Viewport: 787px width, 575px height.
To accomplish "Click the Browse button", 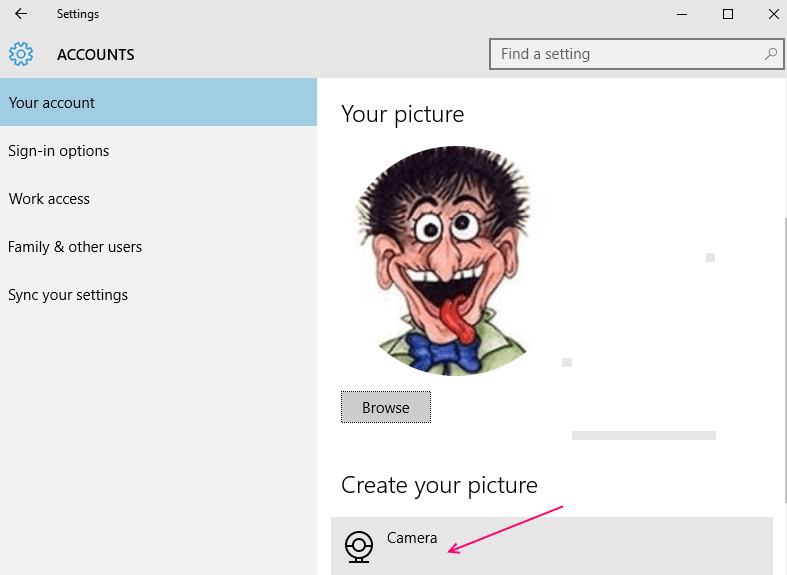I will pos(385,407).
